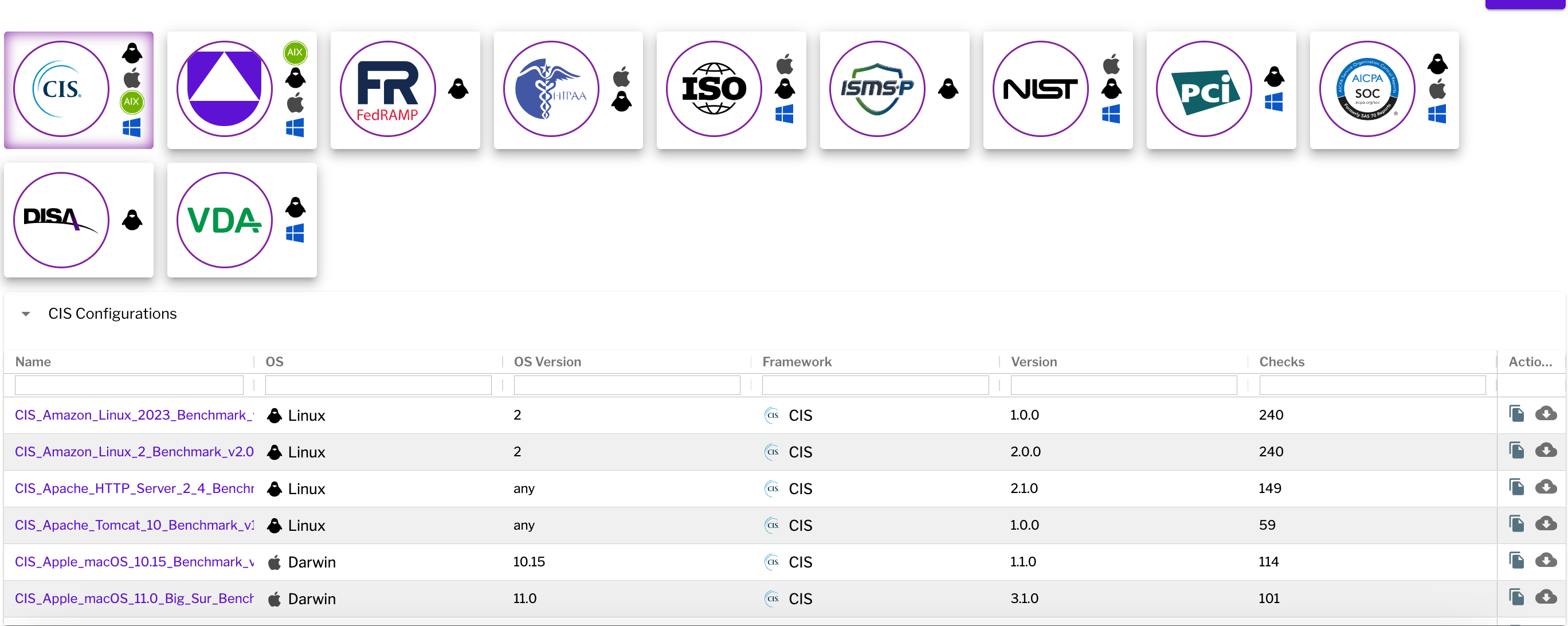Image resolution: width=1568 pixels, height=626 pixels.
Task: Sort by the Name column header
Action: (x=33, y=362)
